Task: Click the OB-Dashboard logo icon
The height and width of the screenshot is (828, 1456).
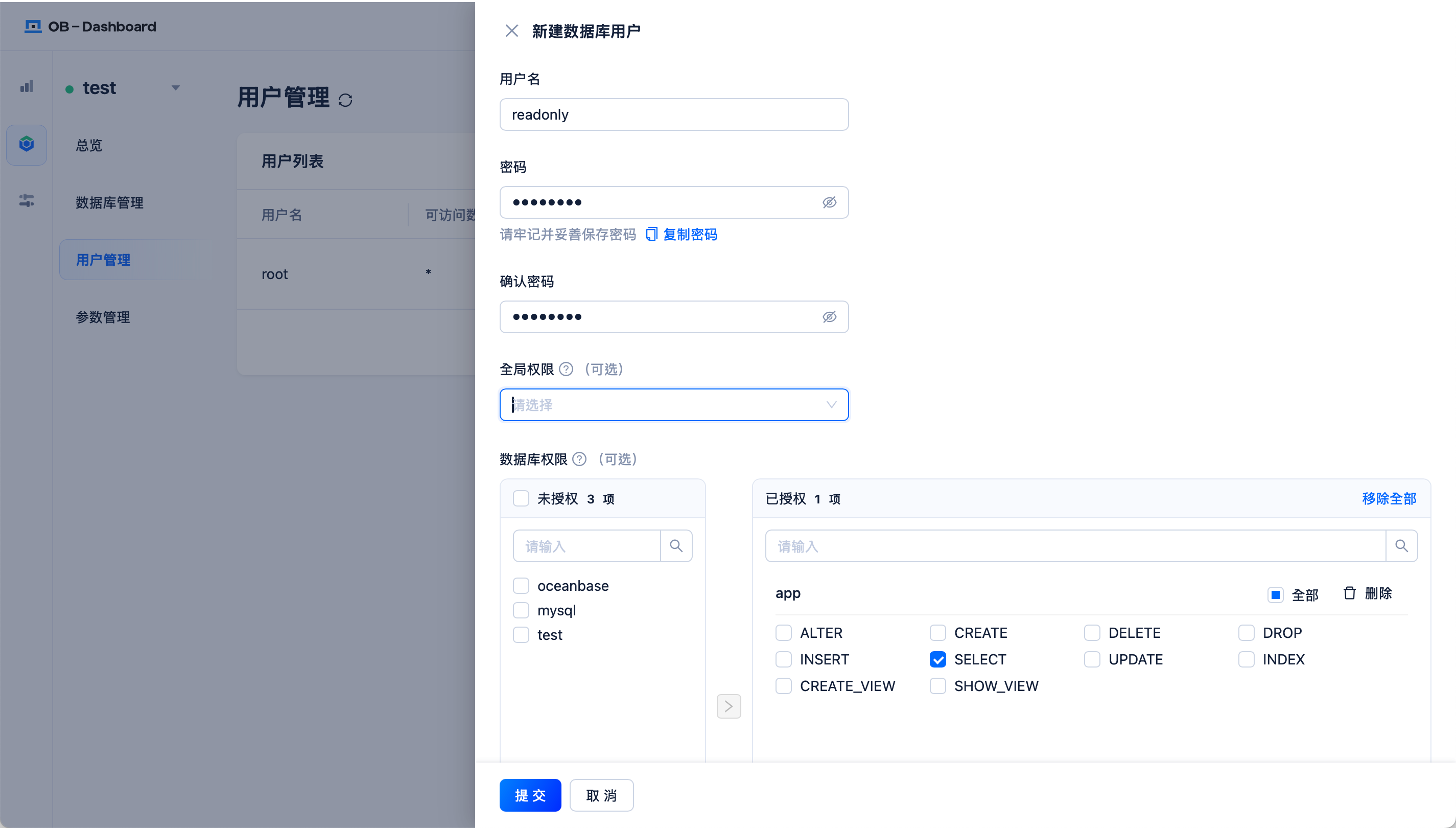Action: [x=33, y=27]
